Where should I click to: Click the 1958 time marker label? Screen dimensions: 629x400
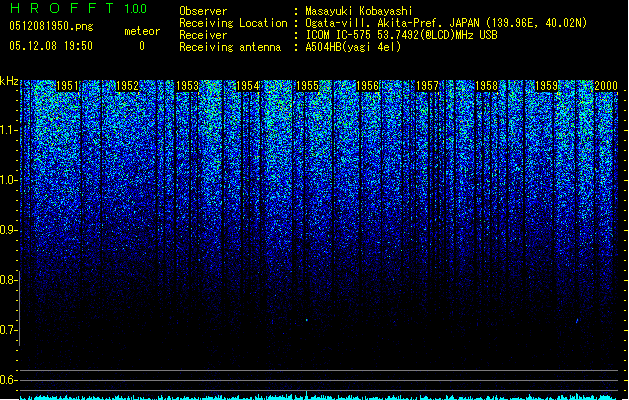tap(487, 86)
